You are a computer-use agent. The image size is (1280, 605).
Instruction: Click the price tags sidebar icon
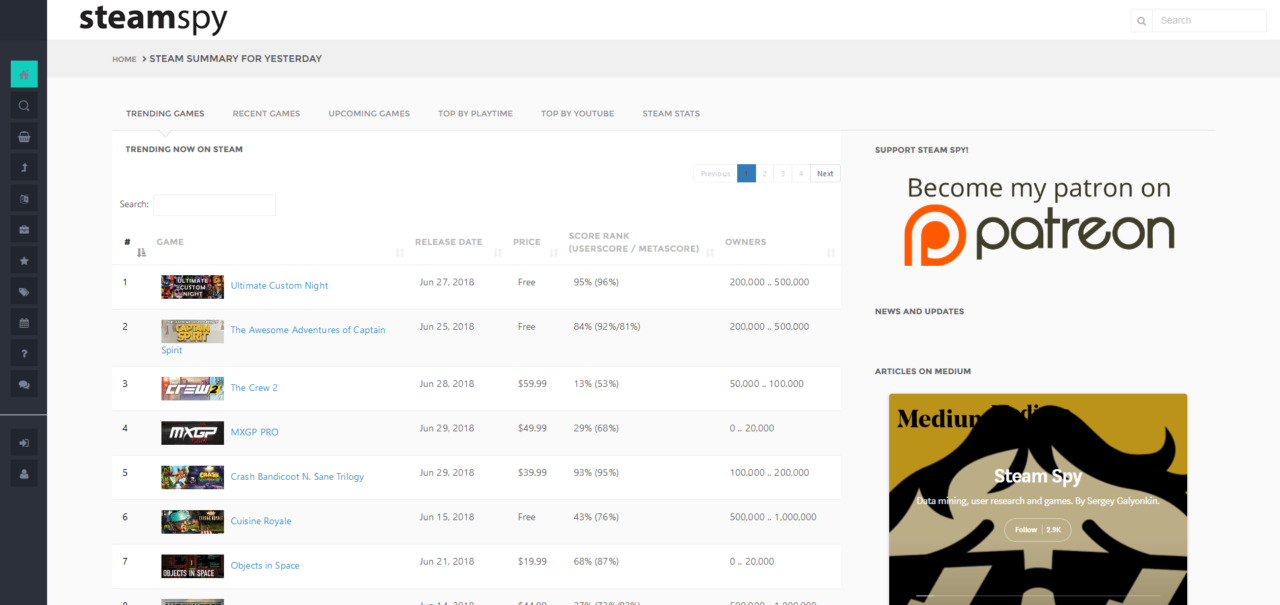24,292
